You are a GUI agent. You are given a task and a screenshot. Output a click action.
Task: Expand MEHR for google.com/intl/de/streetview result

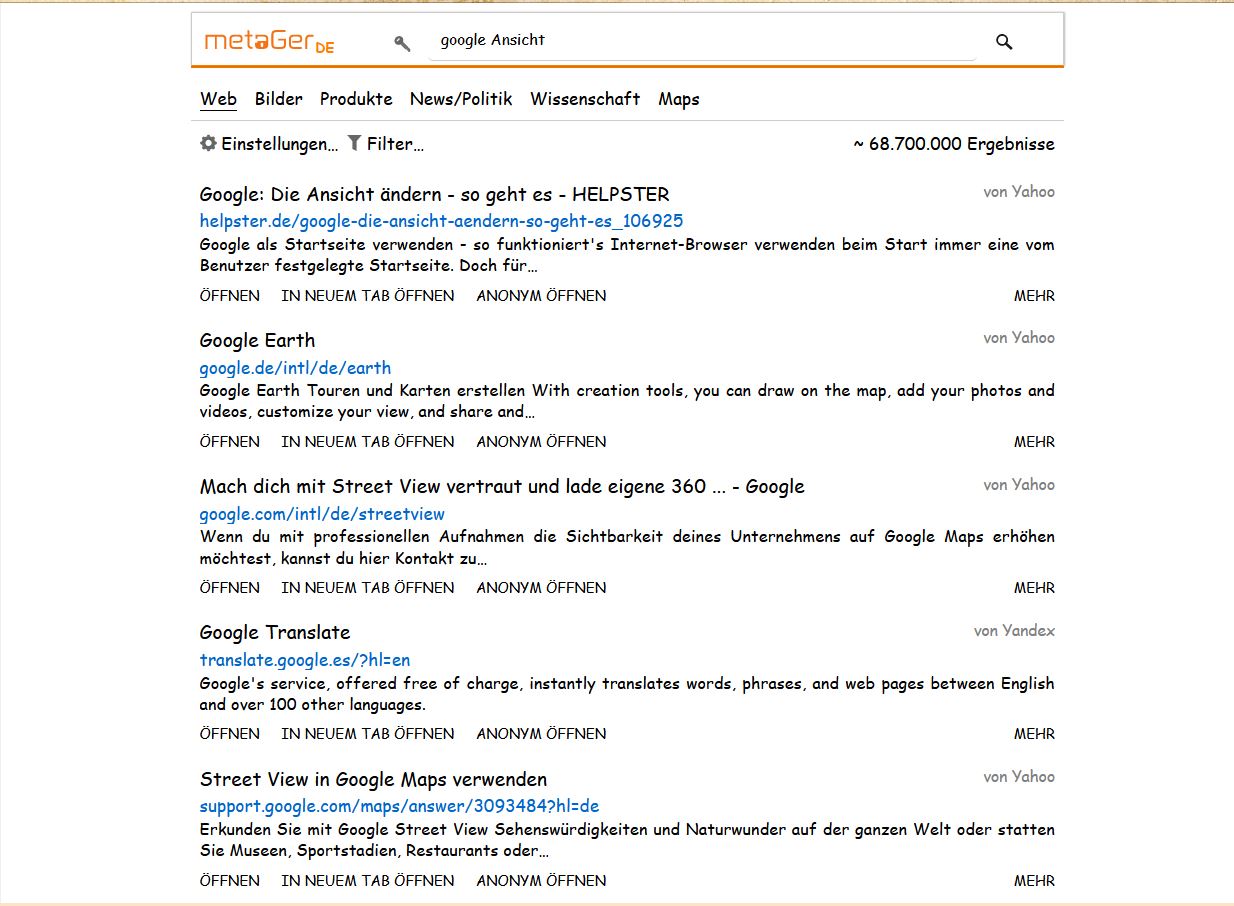coord(1034,587)
